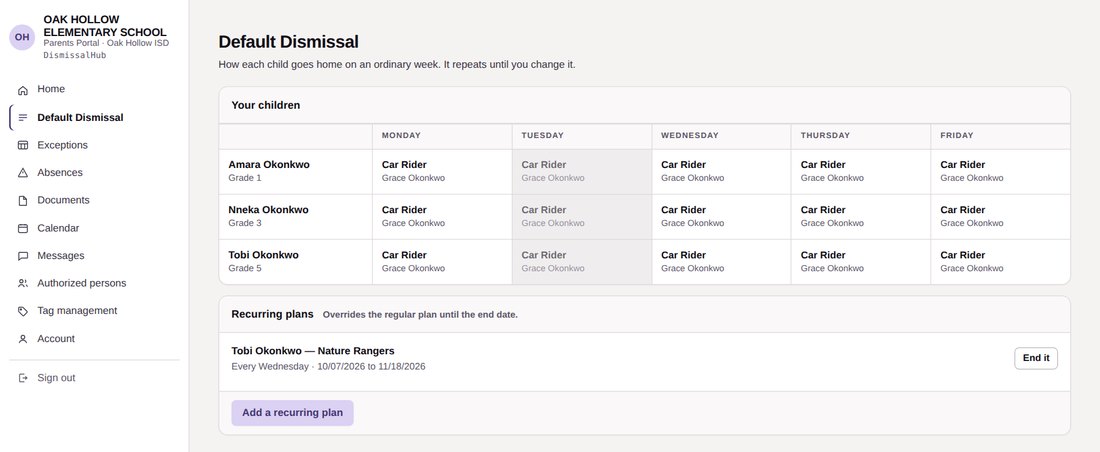Open Documents from the sidebar

[94, 201]
